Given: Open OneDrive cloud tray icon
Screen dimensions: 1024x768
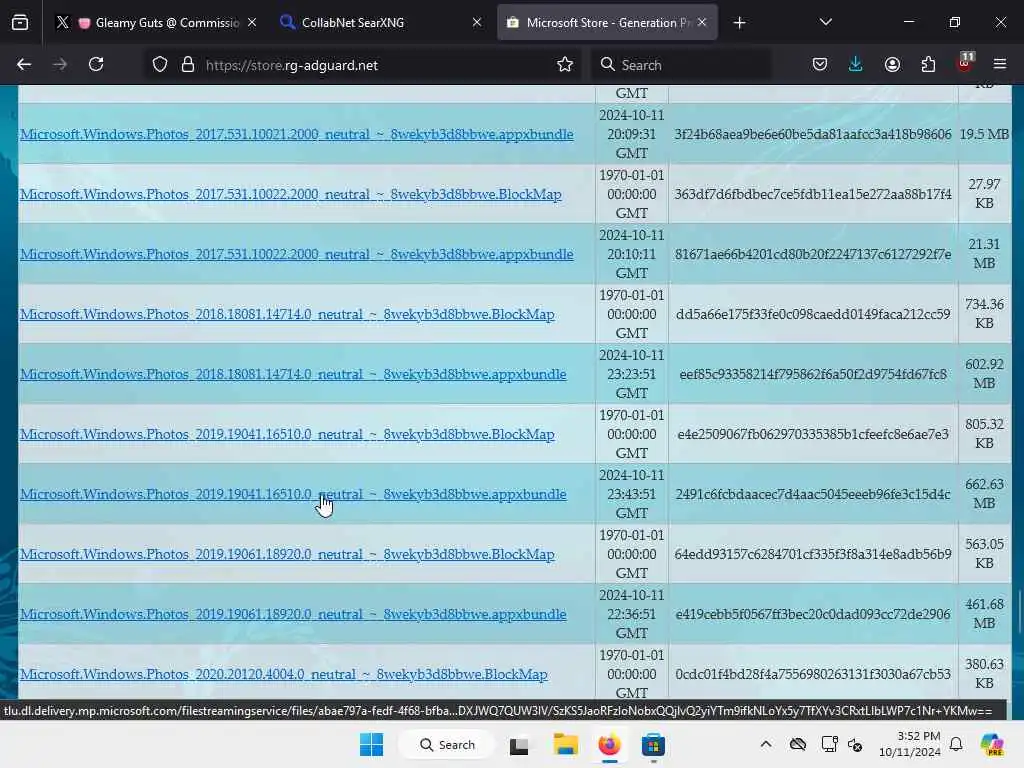Looking at the screenshot, I should click(x=797, y=744).
